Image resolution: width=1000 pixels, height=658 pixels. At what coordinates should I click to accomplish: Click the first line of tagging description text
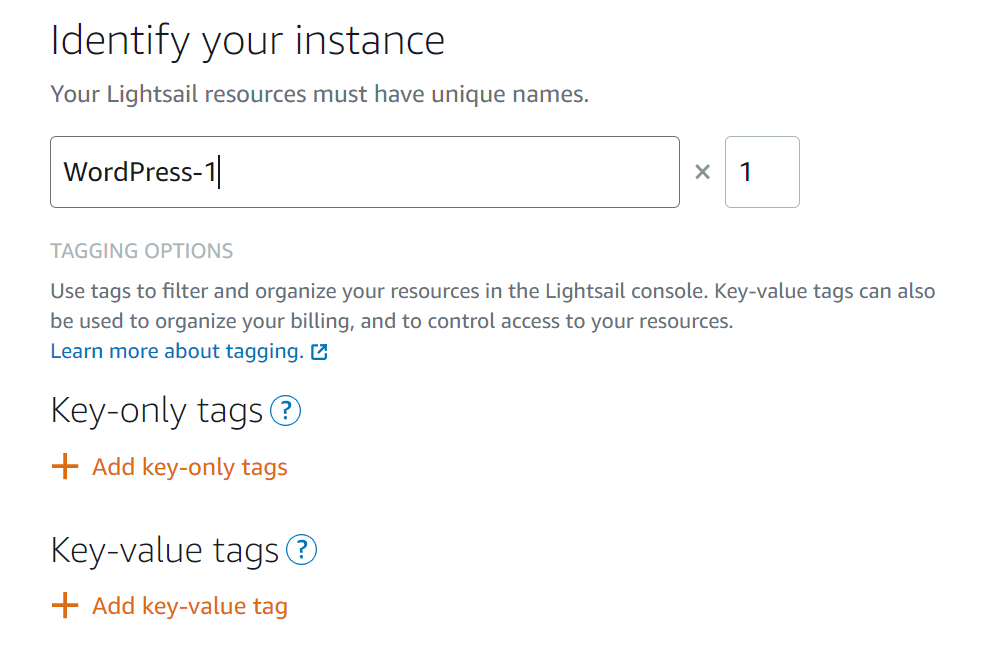click(x=493, y=291)
